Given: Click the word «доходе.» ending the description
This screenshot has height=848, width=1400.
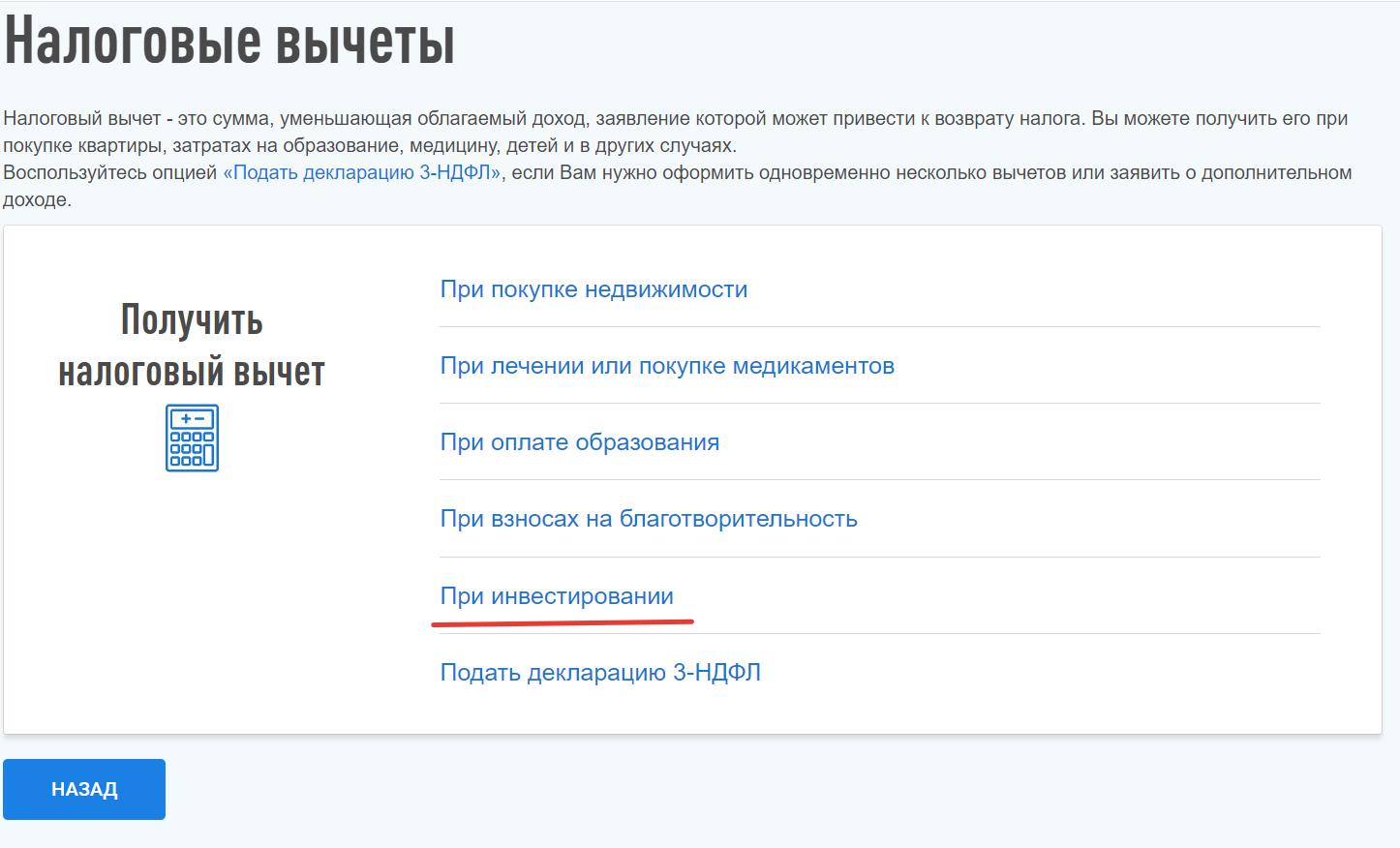Looking at the screenshot, I should (37, 200).
